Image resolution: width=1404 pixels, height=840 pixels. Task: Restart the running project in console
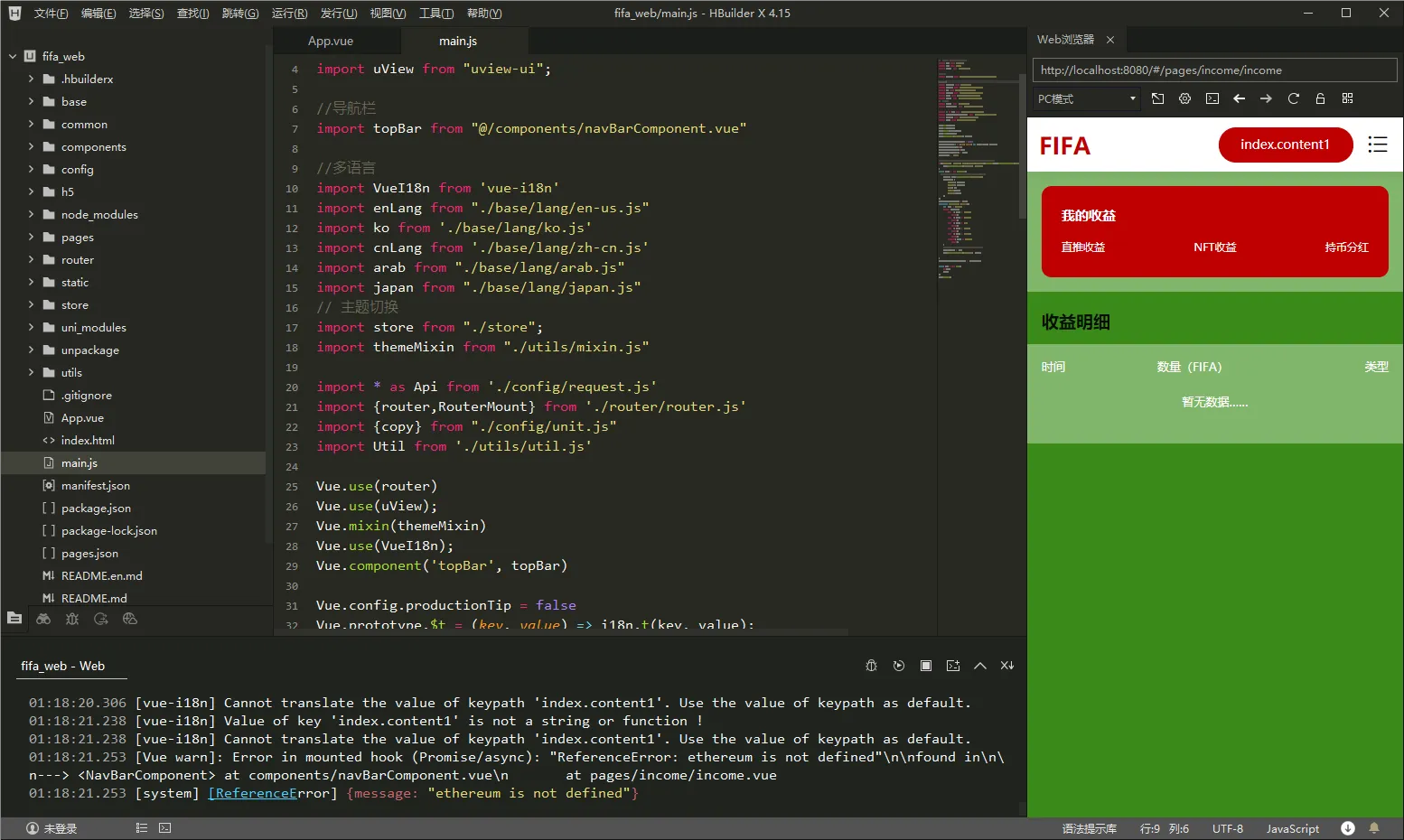click(x=898, y=666)
